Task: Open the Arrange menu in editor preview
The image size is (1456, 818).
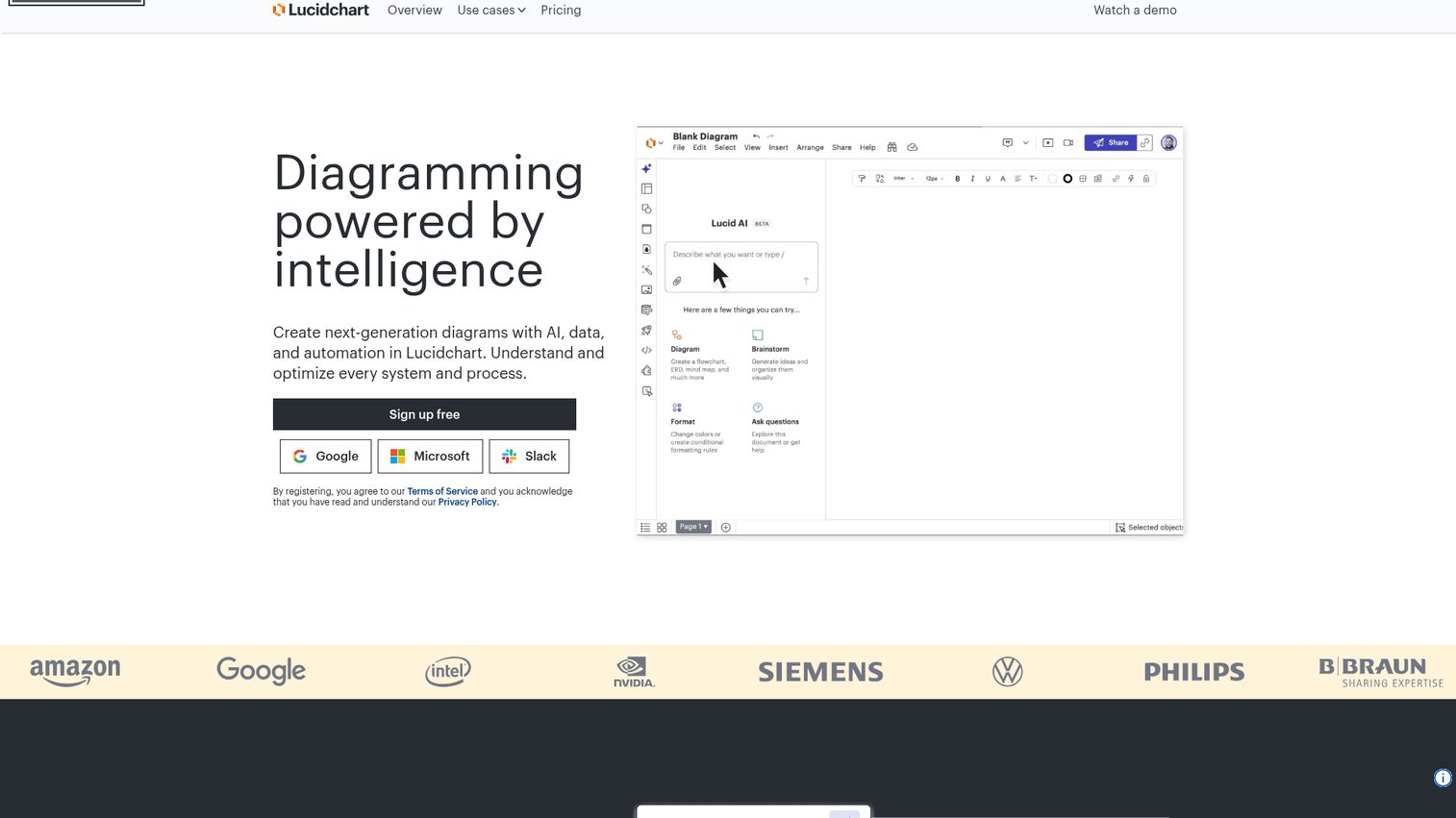Action: click(x=810, y=148)
